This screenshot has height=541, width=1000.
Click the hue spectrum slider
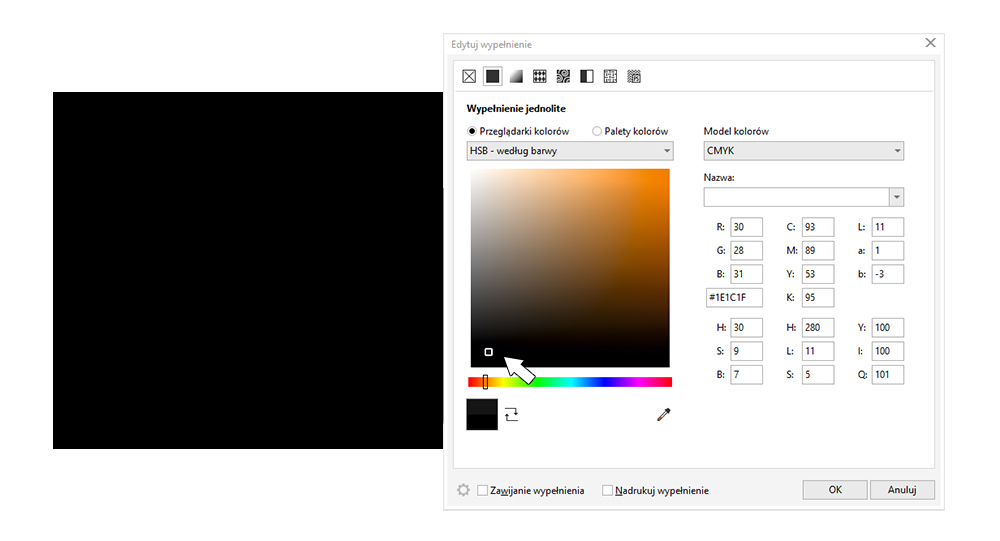pos(570,382)
